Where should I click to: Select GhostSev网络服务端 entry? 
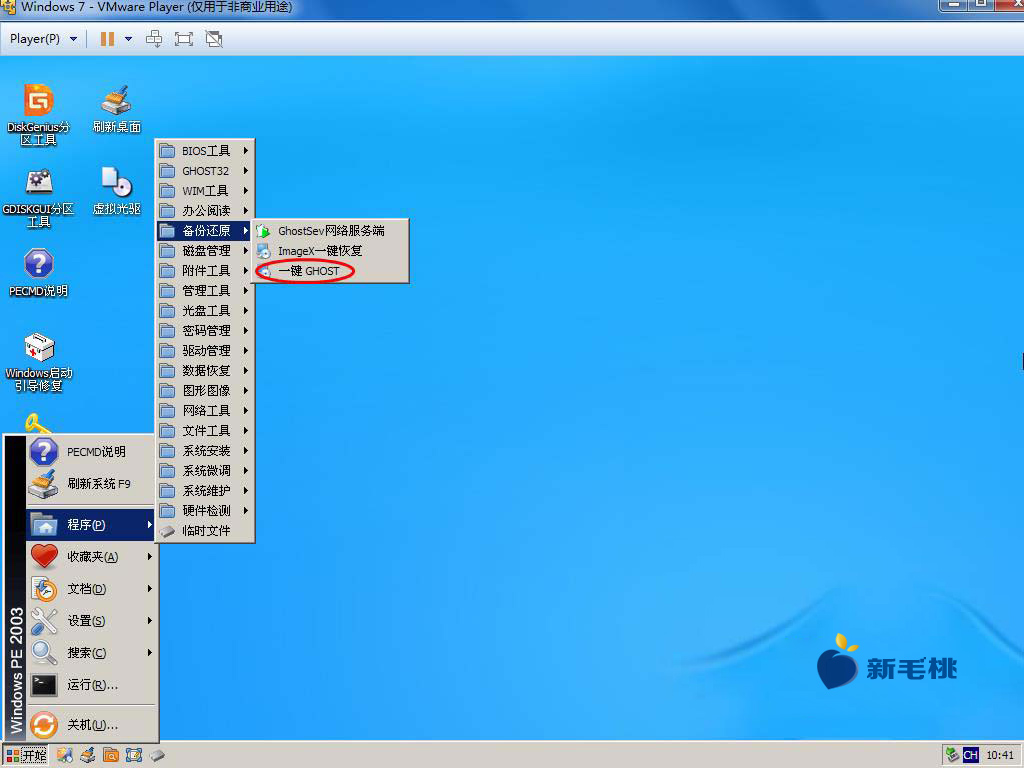coord(330,231)
